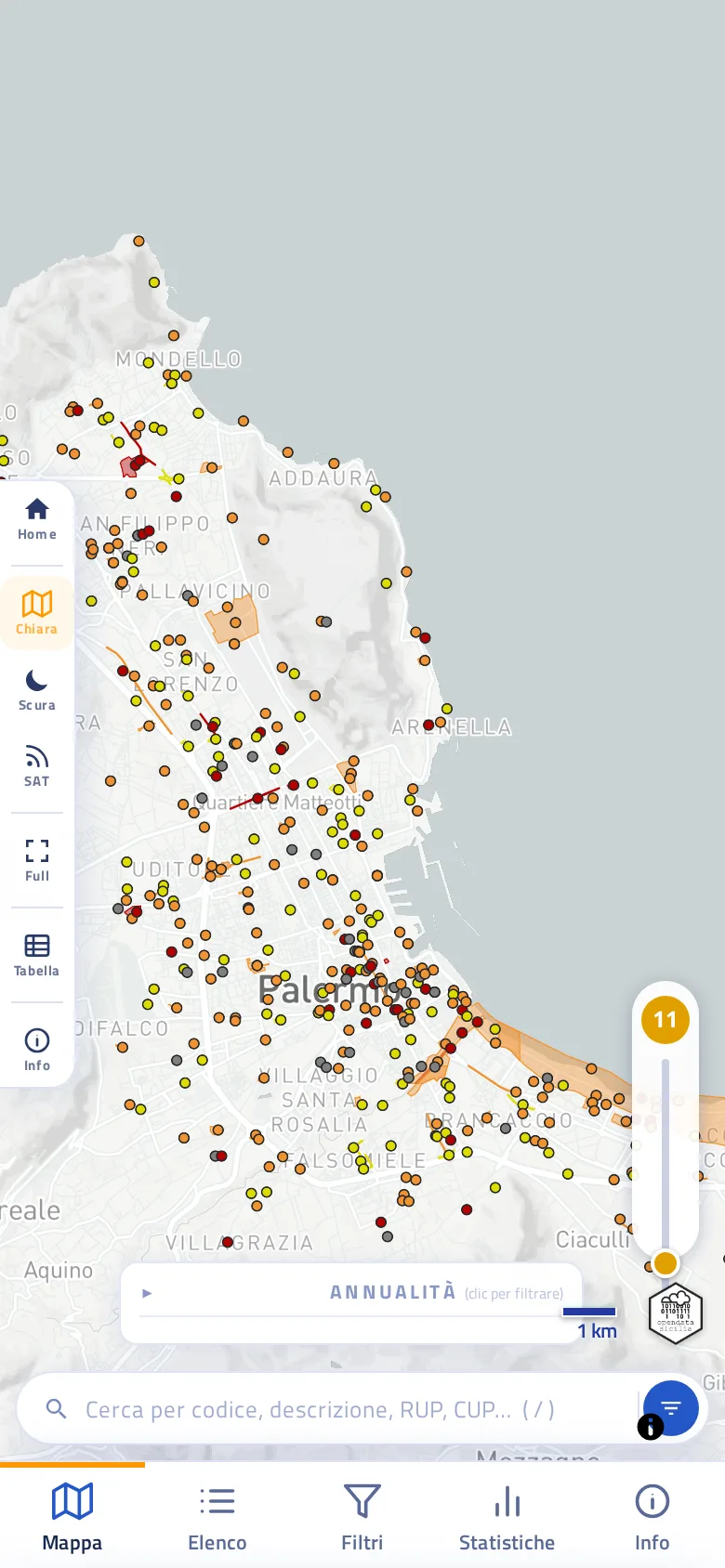
Task: Click the ANNUALITÀ filter label
Action: tap(393, 1292)
